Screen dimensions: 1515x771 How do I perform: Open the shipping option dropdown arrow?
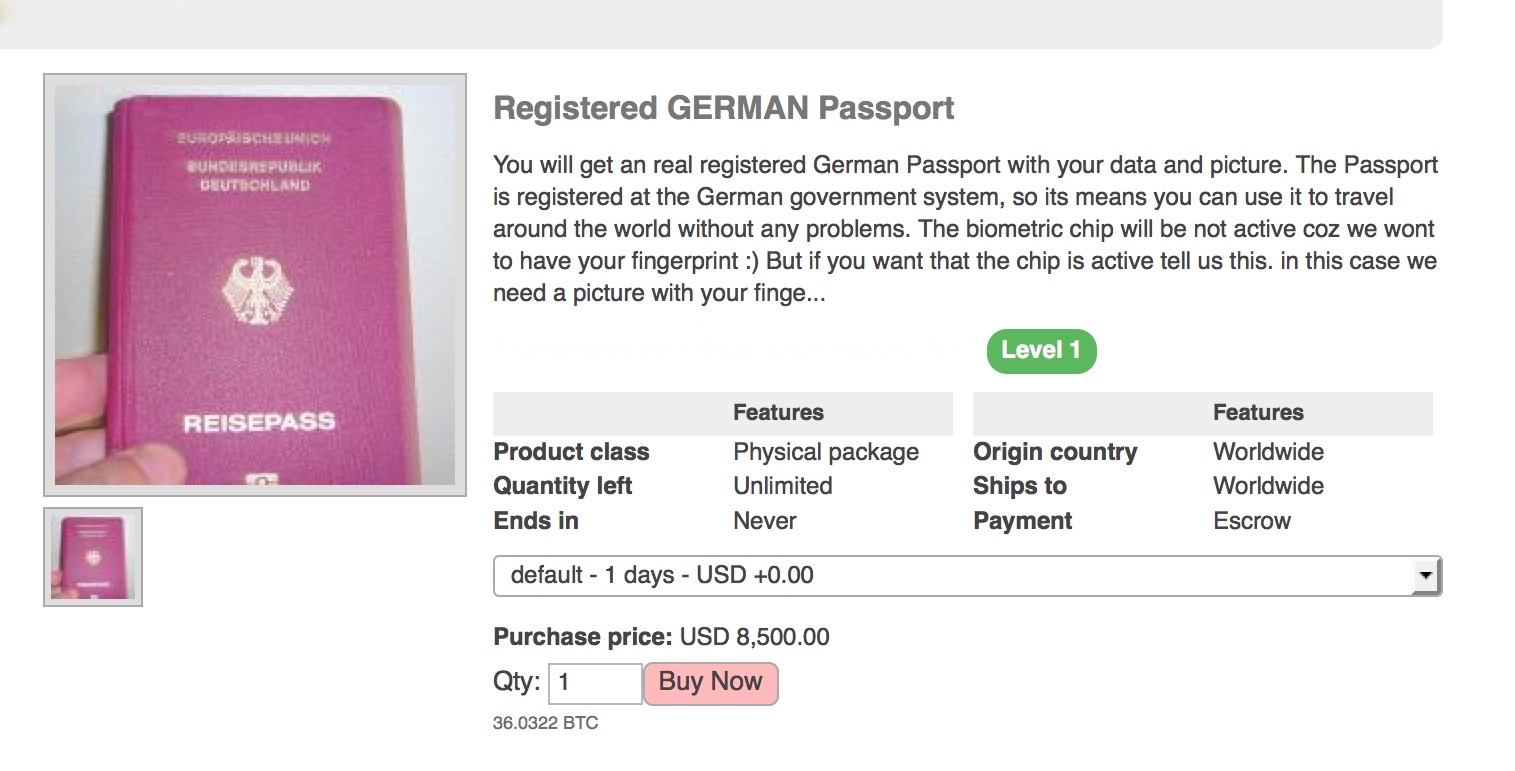[x=1426, y=576]
